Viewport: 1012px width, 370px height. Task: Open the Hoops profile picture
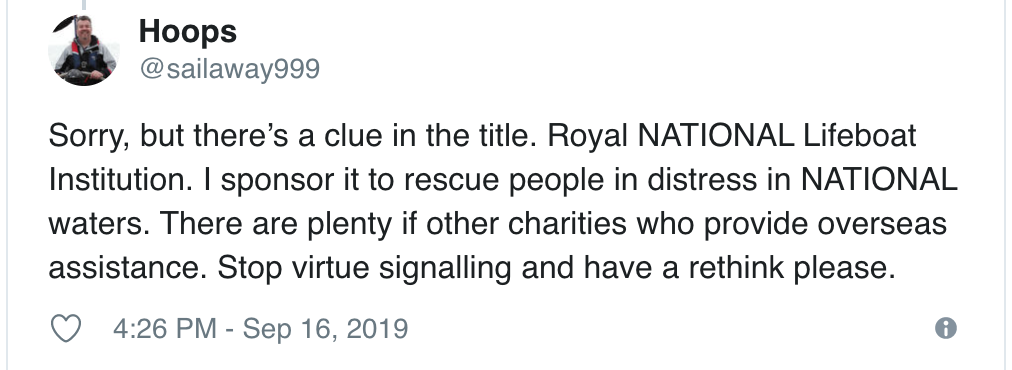click(84, 50)
